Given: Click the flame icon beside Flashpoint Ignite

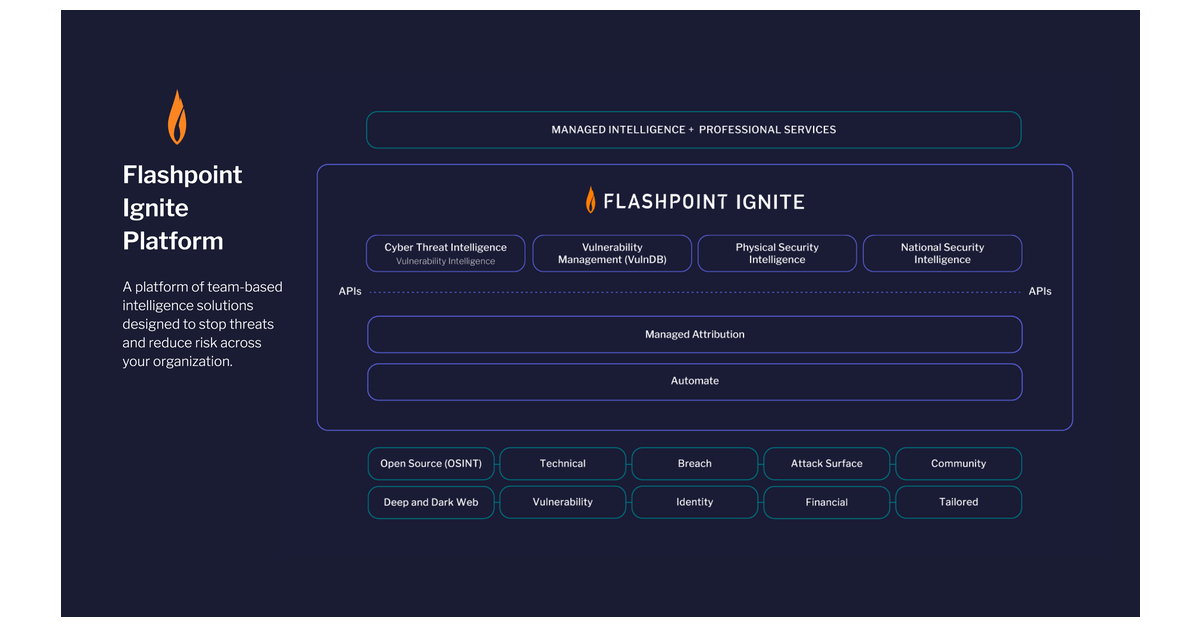Looking at the screenshot, I should pos(591,200).
